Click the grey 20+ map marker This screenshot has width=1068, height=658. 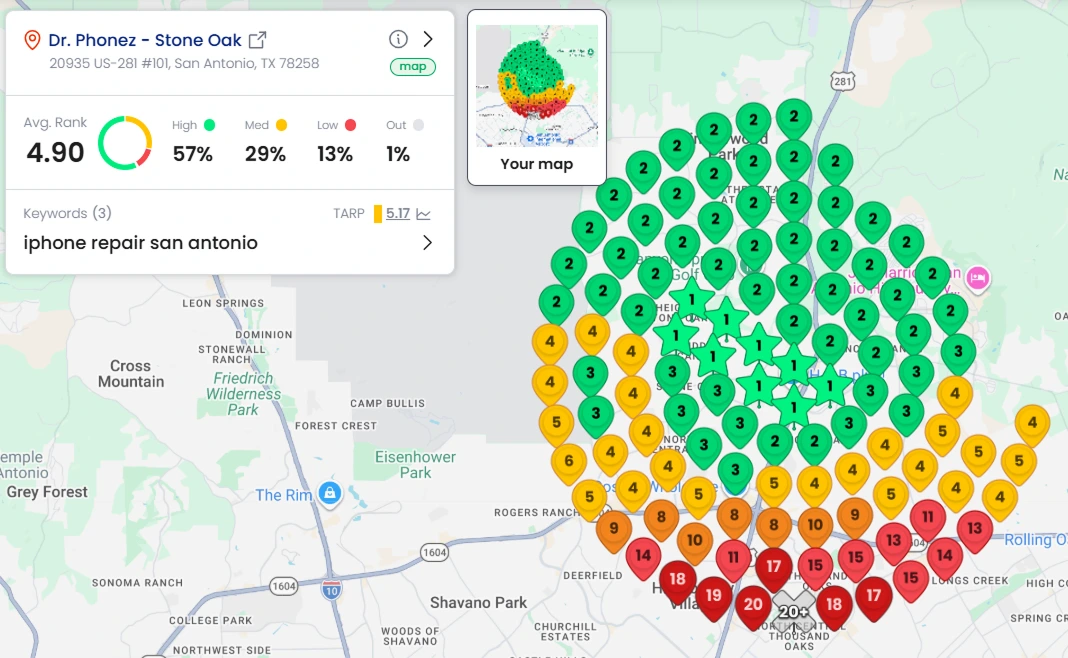click(794, 612)
